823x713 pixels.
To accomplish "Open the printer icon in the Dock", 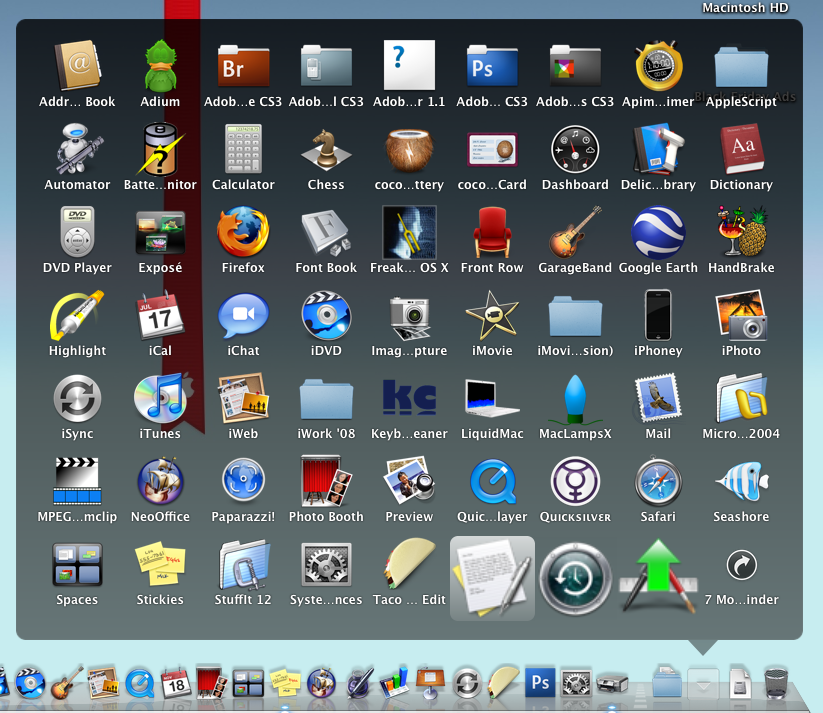I will tap(612, 683).
